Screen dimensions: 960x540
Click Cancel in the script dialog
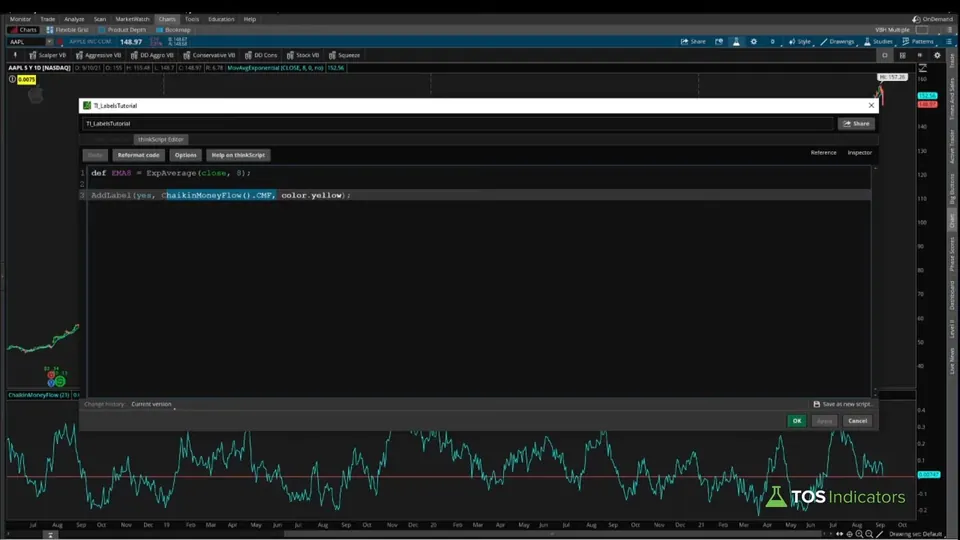(x=857, y=421)
